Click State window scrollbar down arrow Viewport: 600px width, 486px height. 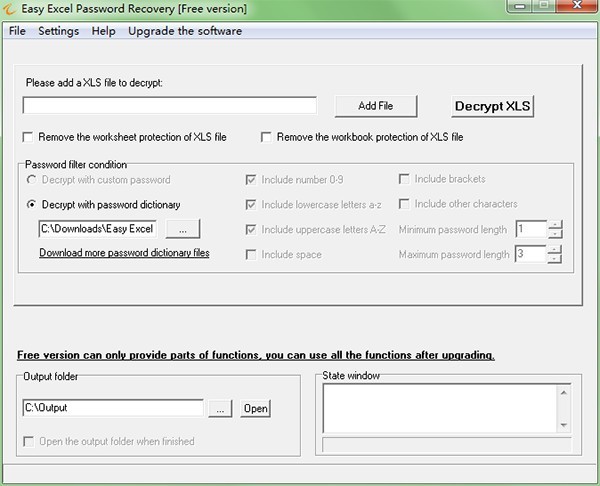[564, 425]
